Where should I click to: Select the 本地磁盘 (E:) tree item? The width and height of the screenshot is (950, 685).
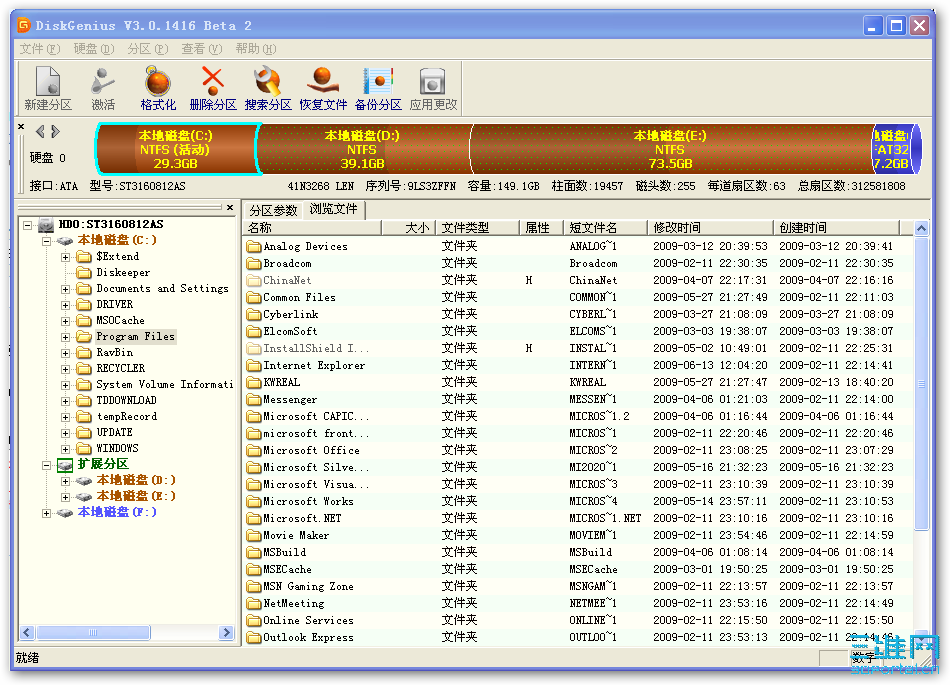pos(136,496)
